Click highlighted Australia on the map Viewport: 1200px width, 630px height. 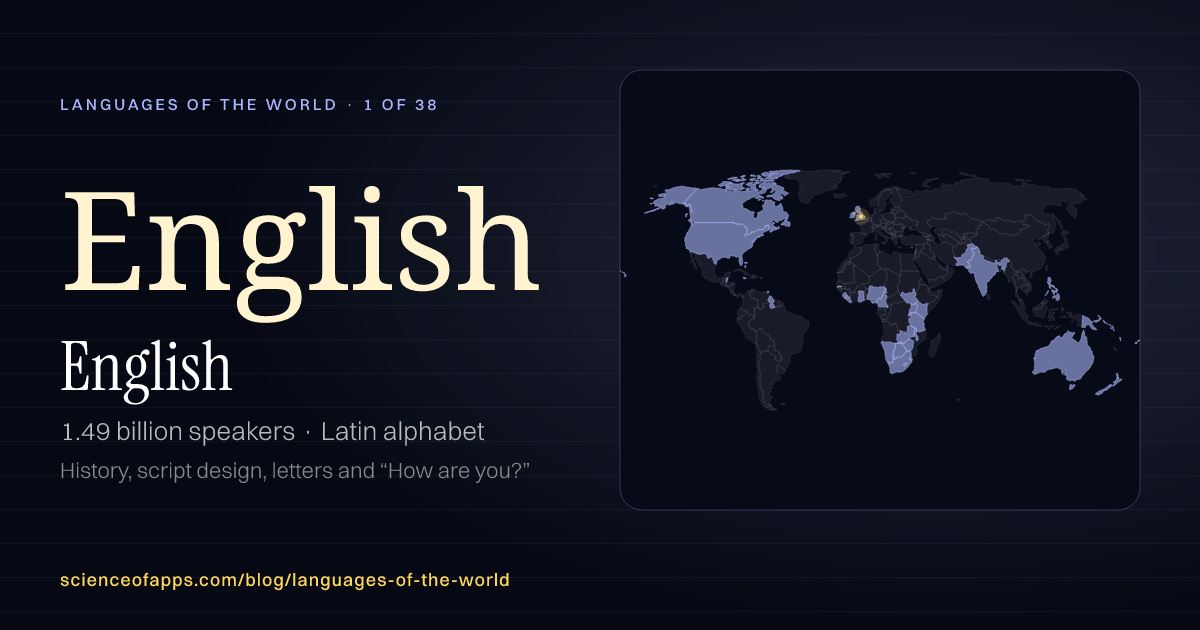click(1063, 357)
